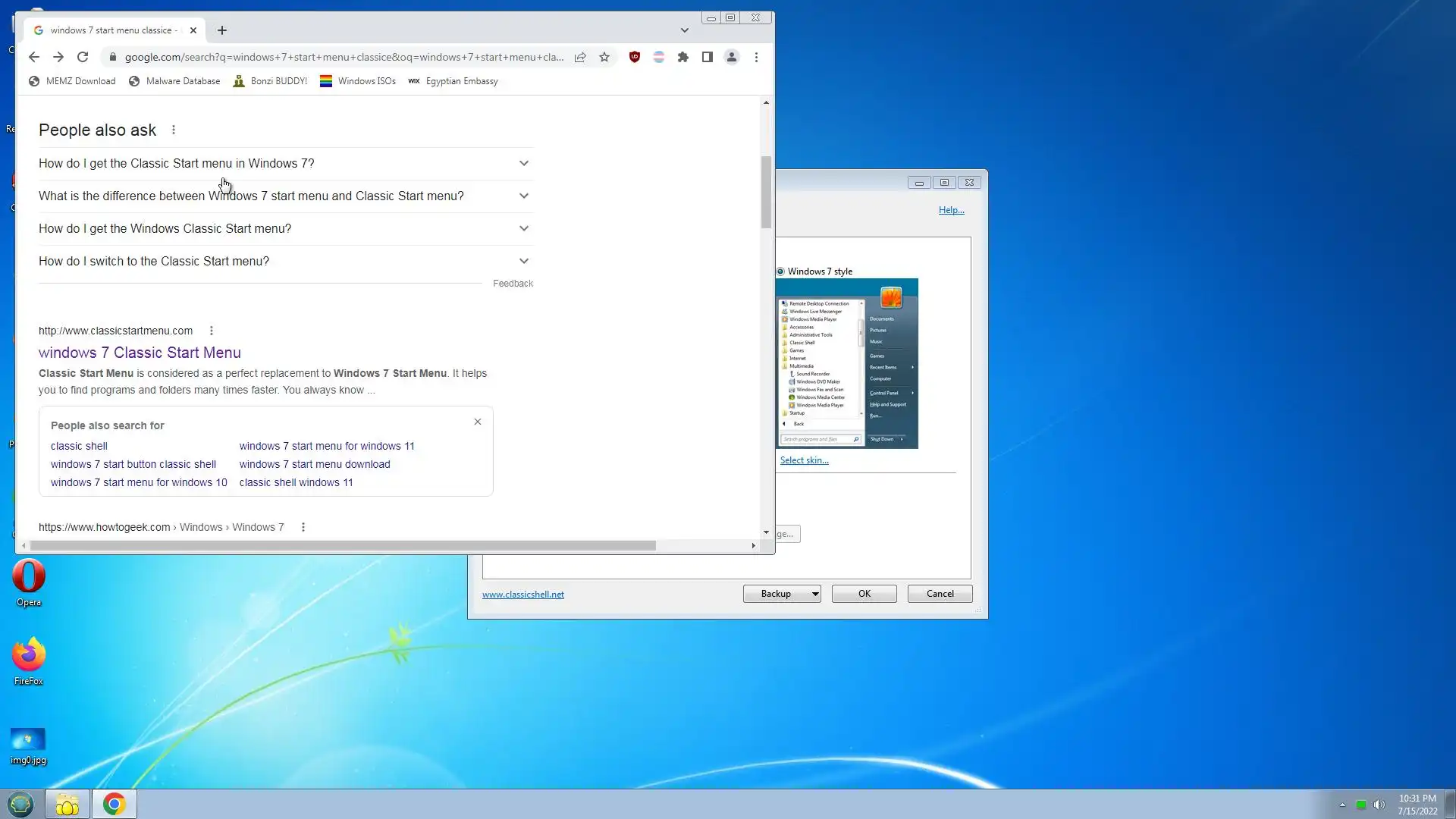Screen dimensions: 1456x819
Task: Bookmark this page with the star icon
Action: pos(604,57)
